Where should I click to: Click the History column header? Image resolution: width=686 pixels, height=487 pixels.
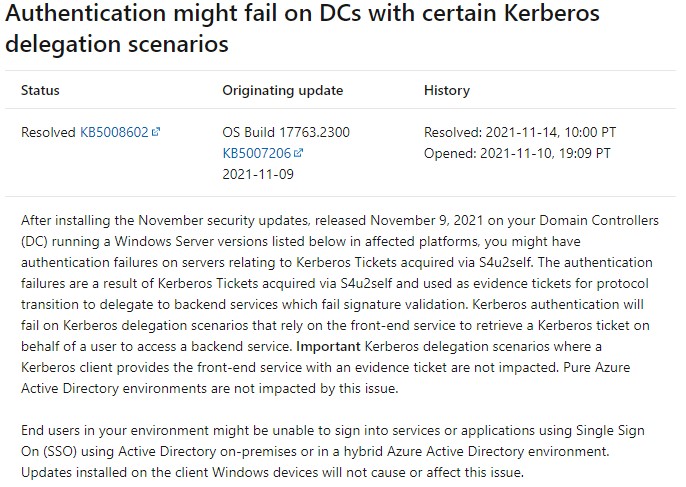coord(447,90)
